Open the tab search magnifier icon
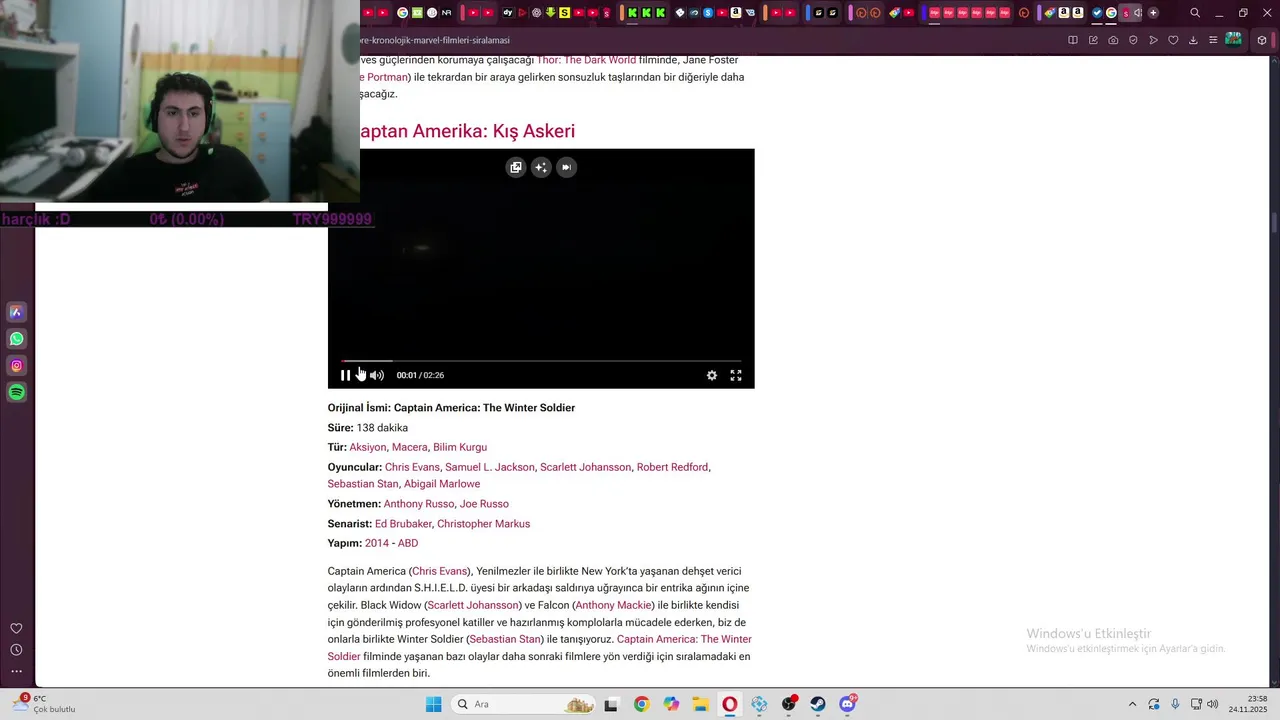1280x720 pixels. [1195, 13]
